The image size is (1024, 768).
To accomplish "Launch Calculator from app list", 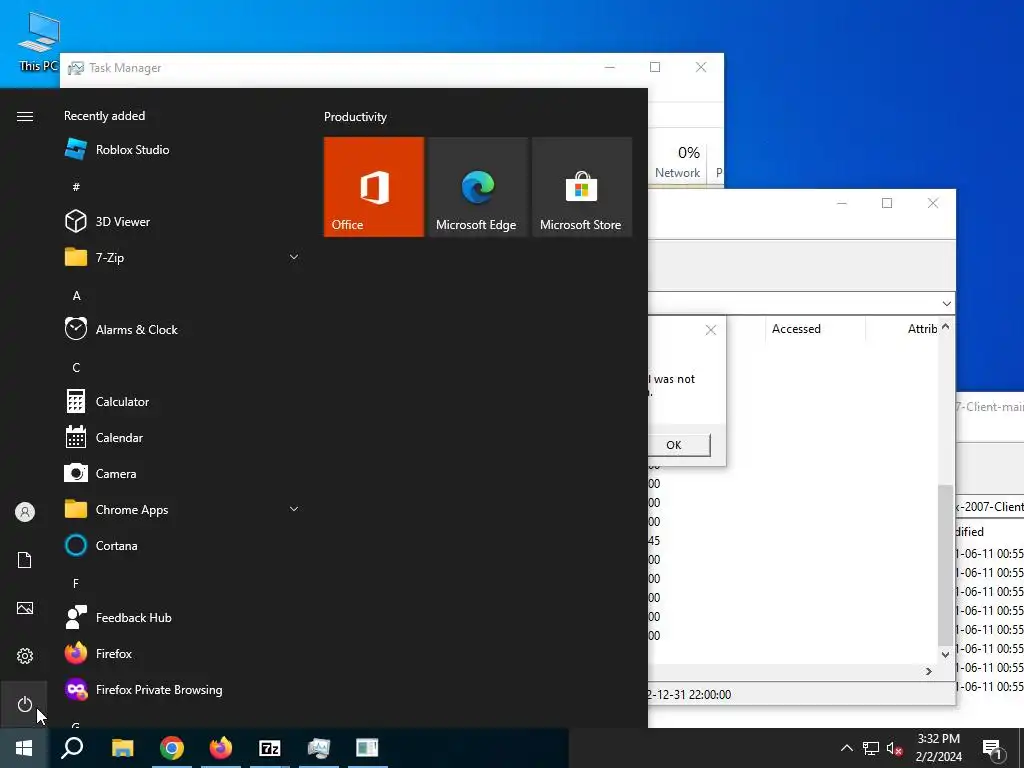I will coord(183,401).
